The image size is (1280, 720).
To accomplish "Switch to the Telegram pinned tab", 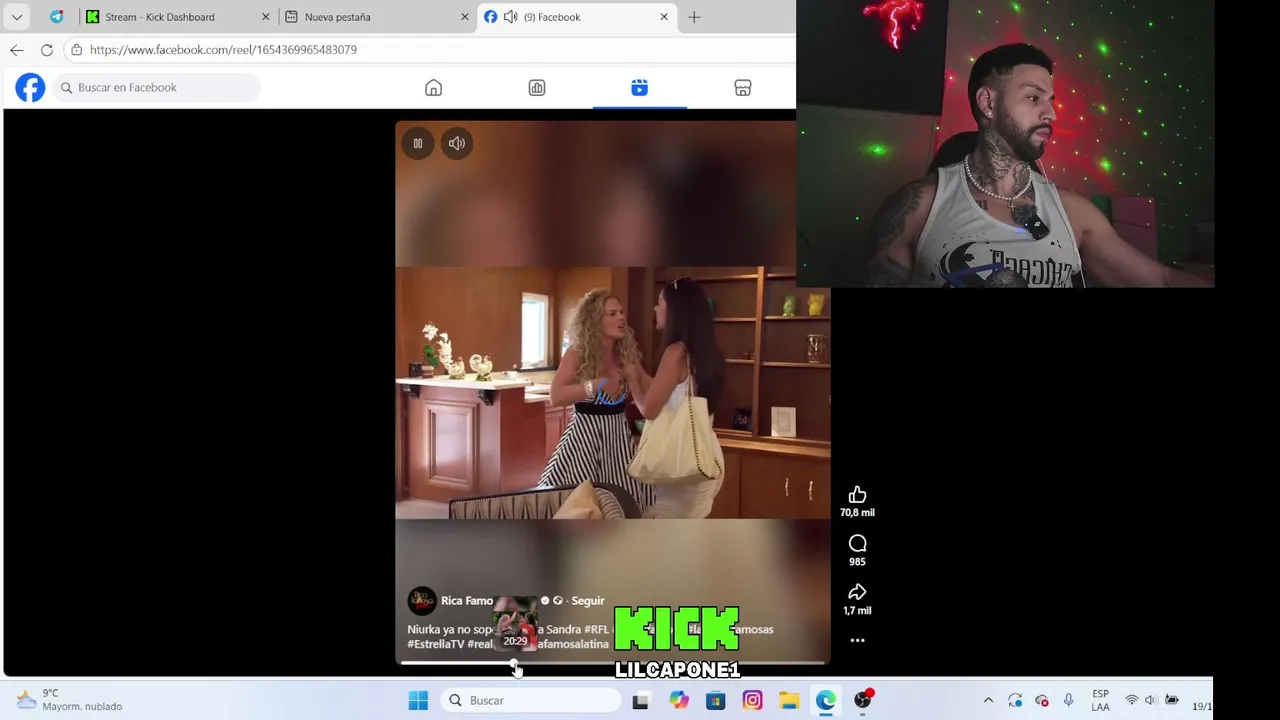I will point(57,17).
